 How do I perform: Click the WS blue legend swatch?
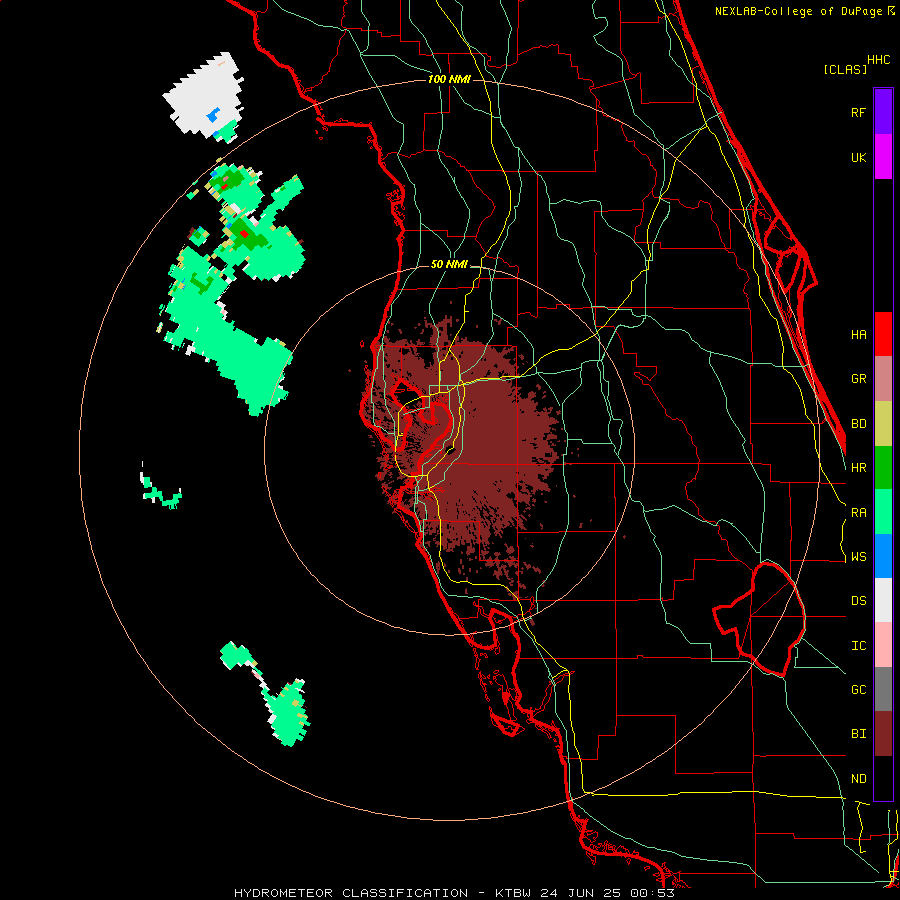click(x=883, y=556)
